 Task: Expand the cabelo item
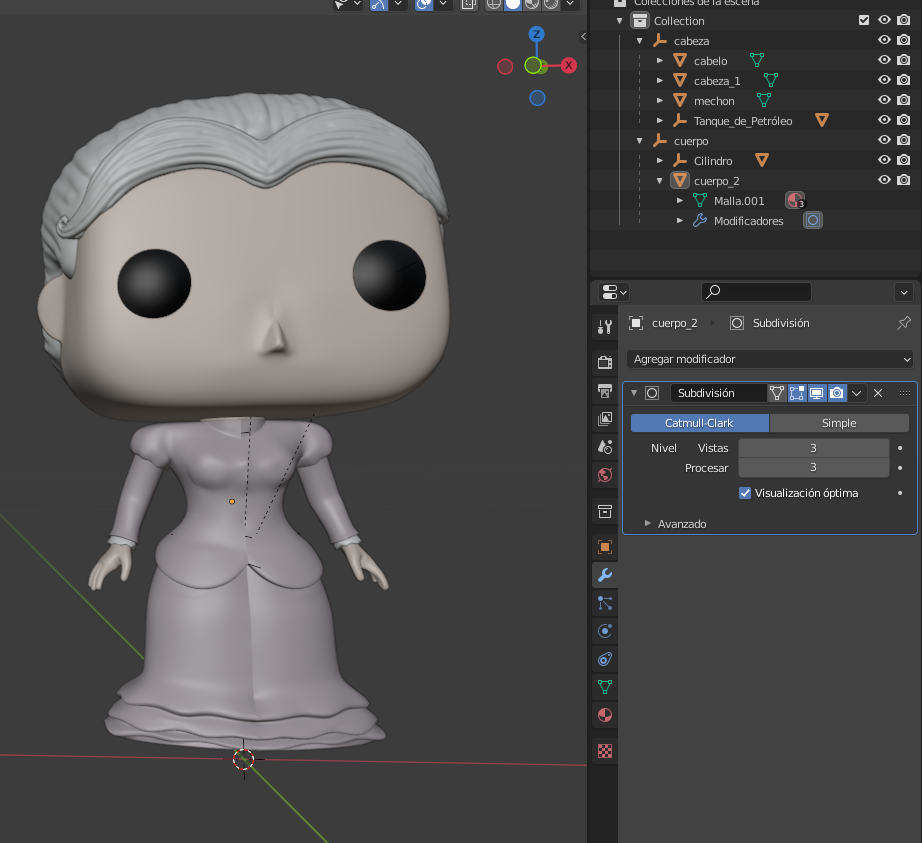[x=659, y=61]
